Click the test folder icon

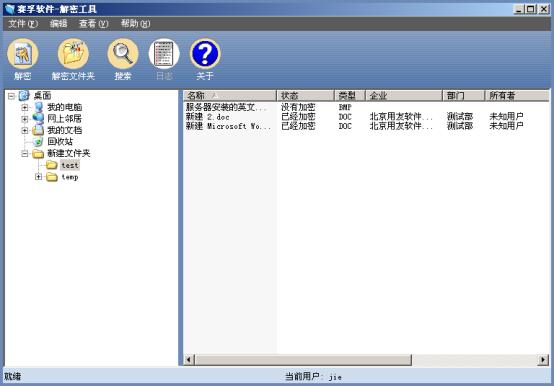[x=52, y=165]
